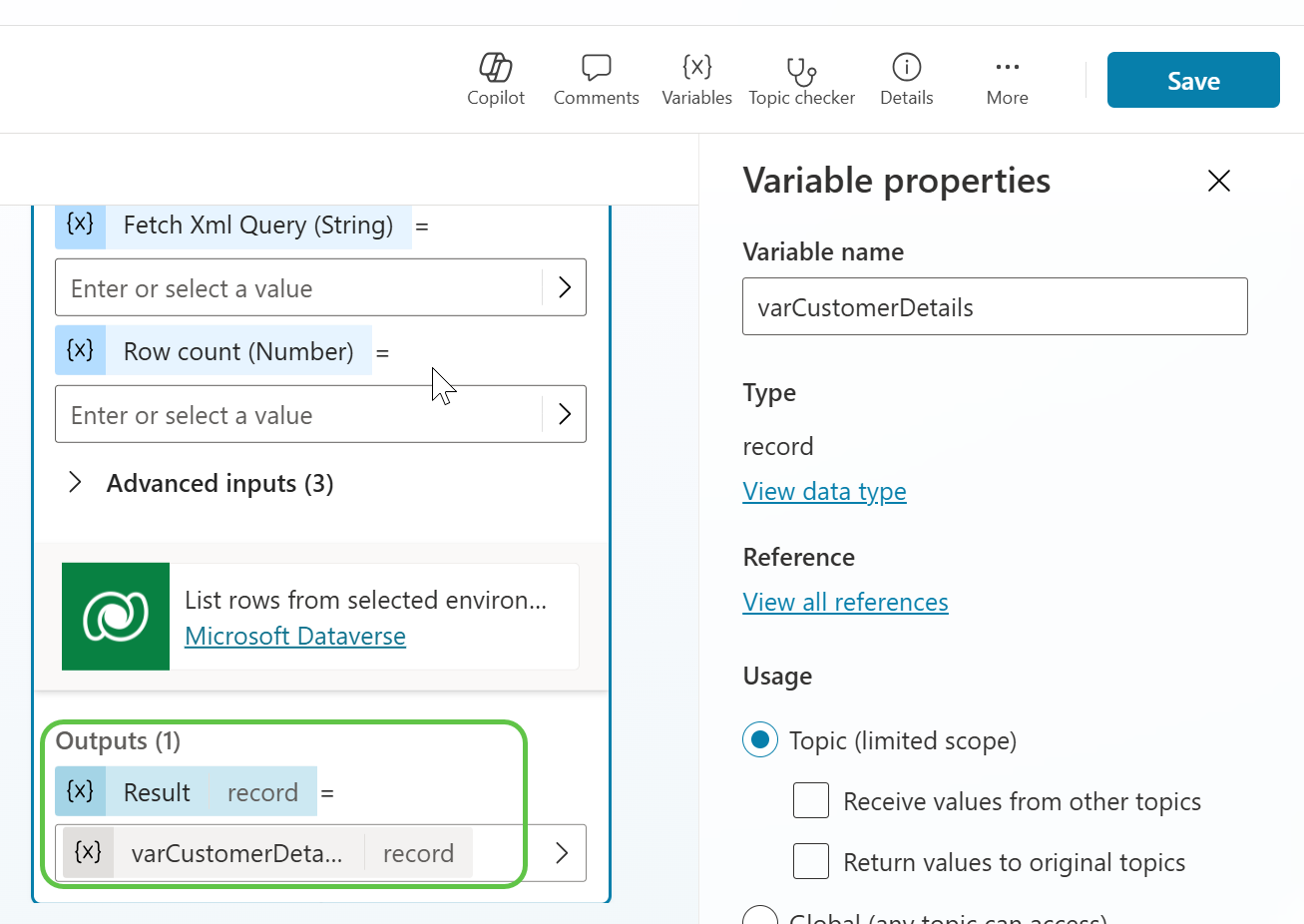Check Return values to original topics

click(x=811, y=862)
